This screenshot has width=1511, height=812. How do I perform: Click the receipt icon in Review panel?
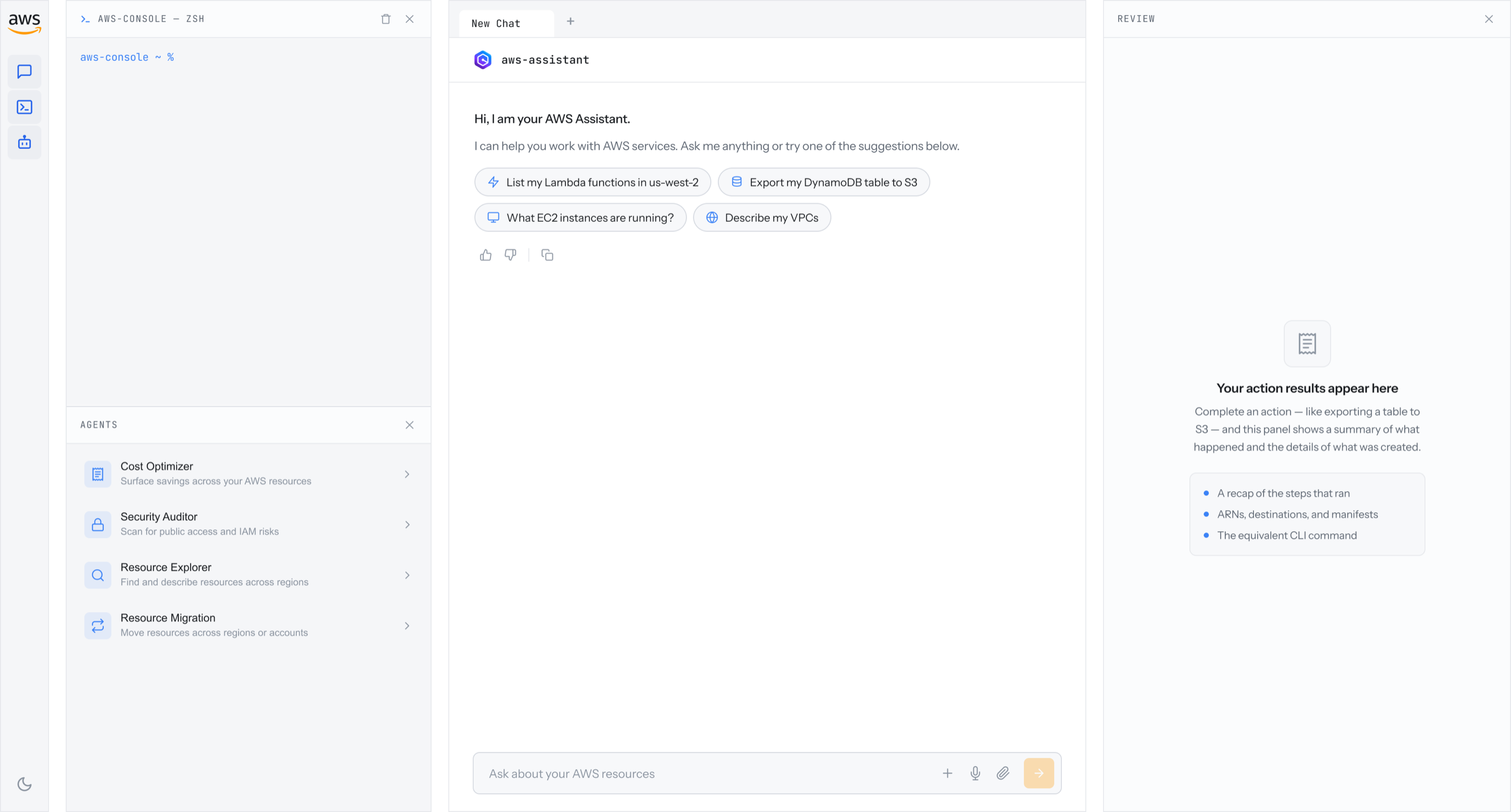coord(1307,343)
